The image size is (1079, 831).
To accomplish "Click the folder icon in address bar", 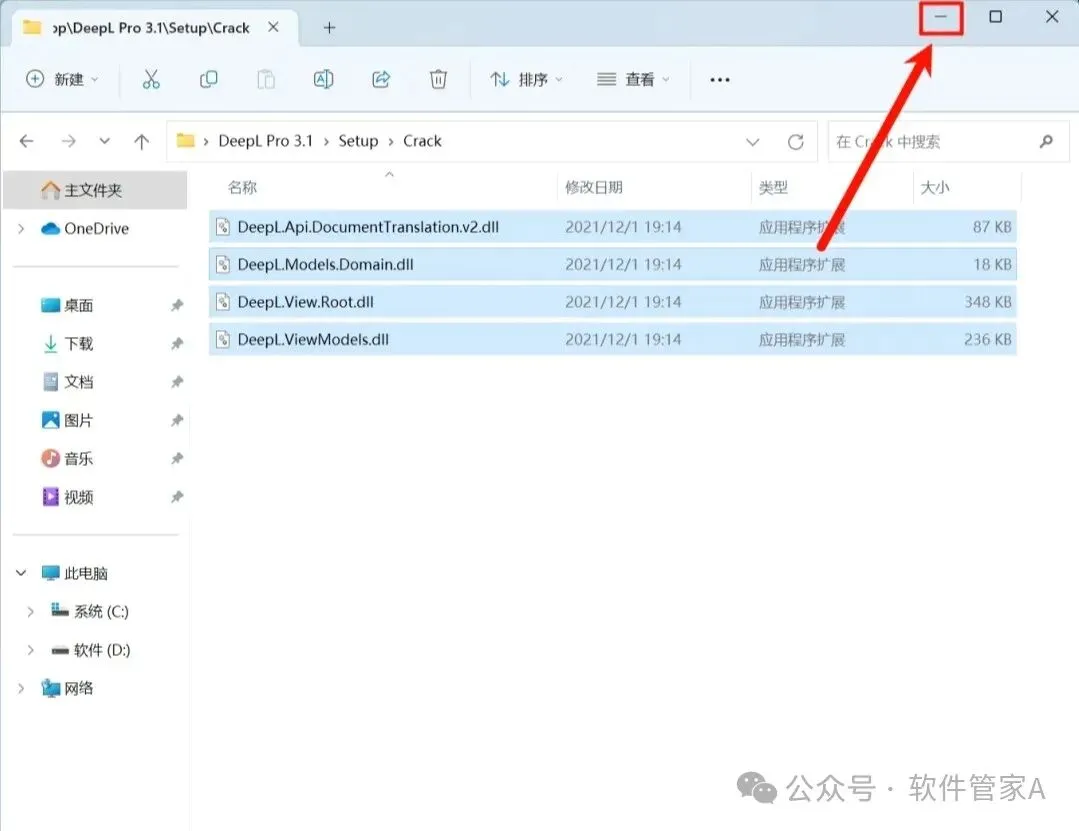I will point(185,141).
